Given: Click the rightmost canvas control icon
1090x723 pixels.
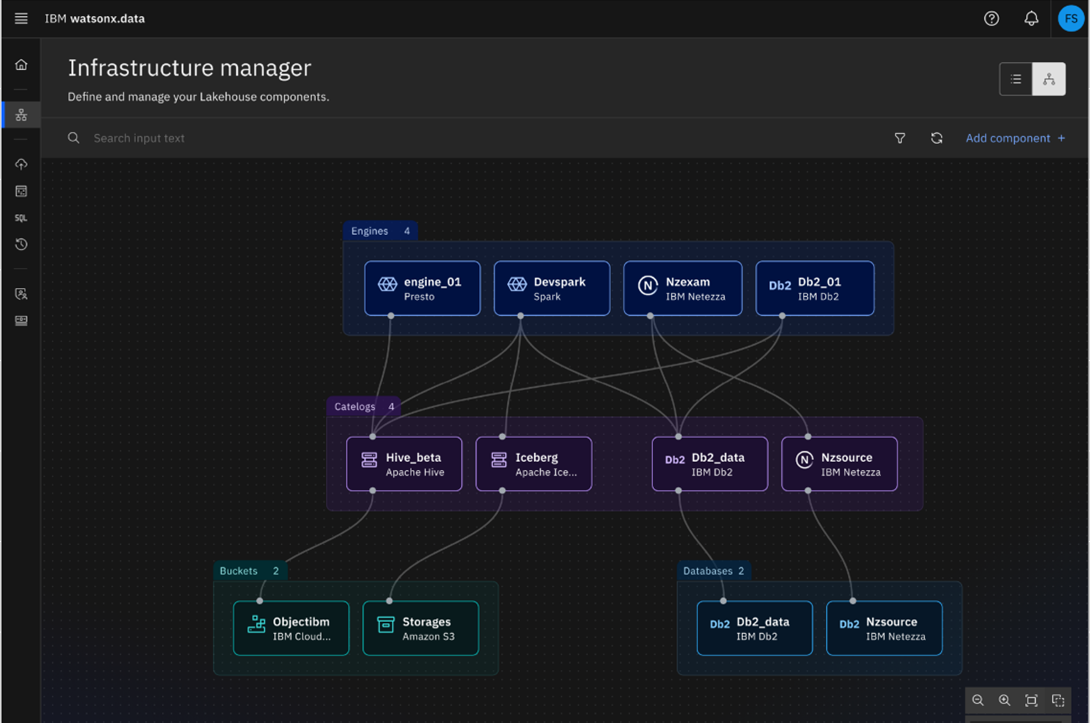Looking at the screenshot, I should pos(1058,700).
